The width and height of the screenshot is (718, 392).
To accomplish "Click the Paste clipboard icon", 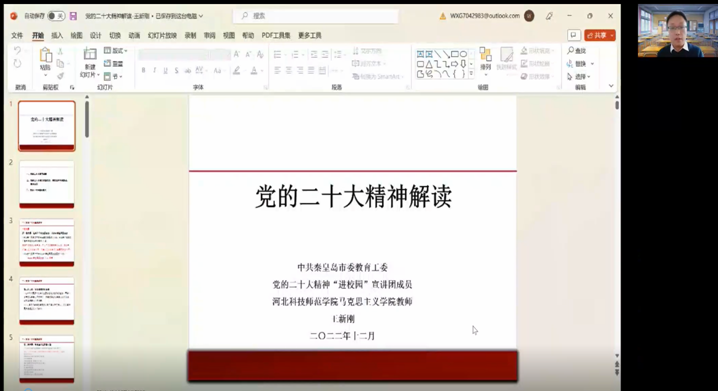I will (45, 55).
